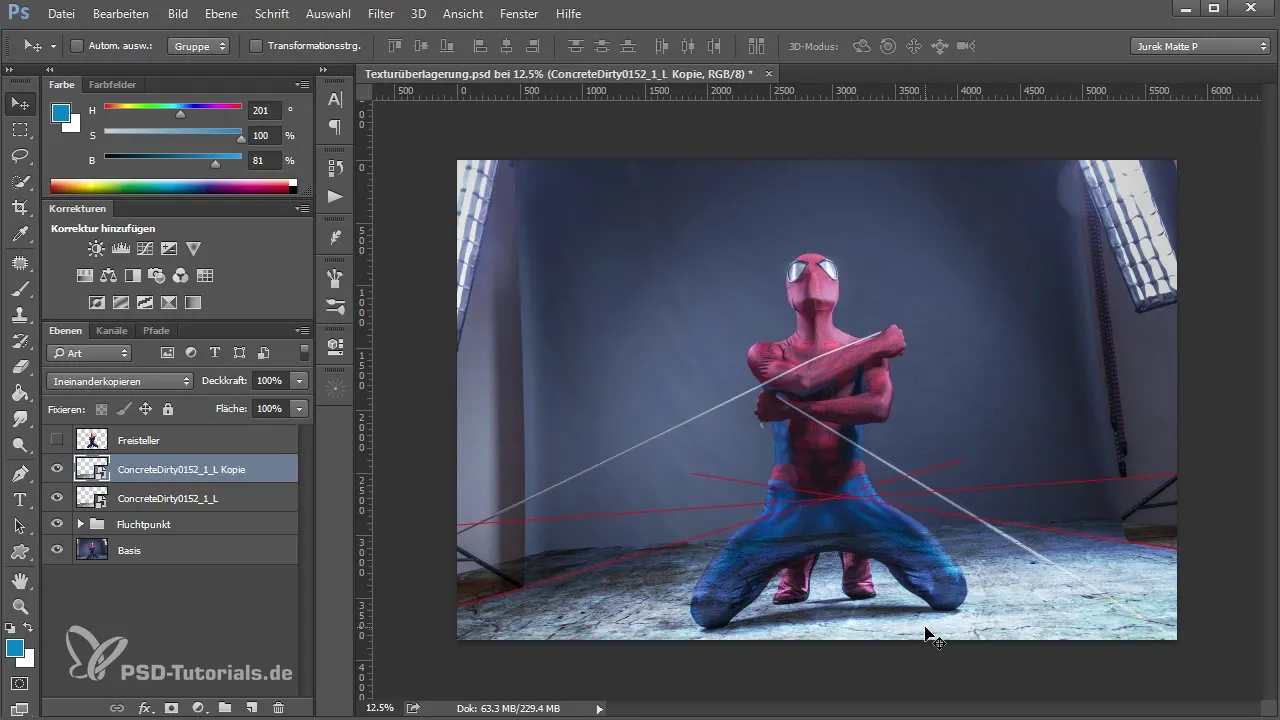Select the Quick Selection tool
This screenshot has height=720, width=1280.
20,182
